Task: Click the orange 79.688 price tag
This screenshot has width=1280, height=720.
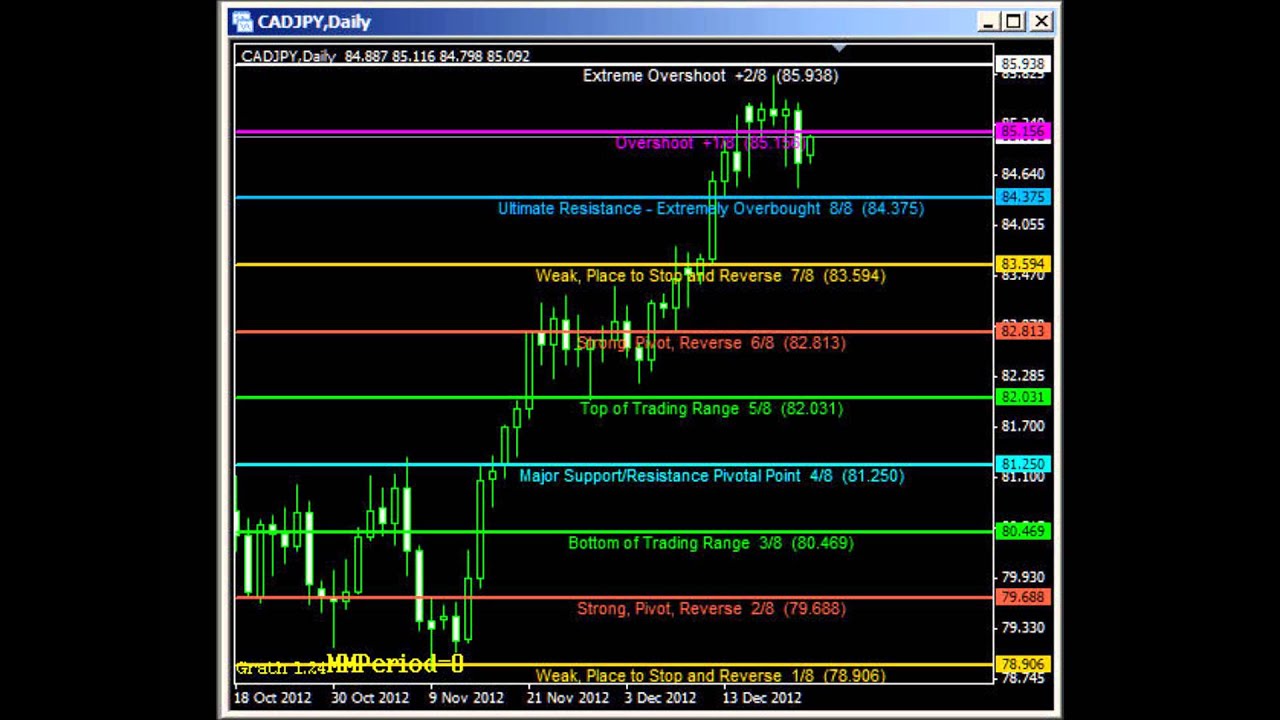Action: click(x=1022, y=597)
